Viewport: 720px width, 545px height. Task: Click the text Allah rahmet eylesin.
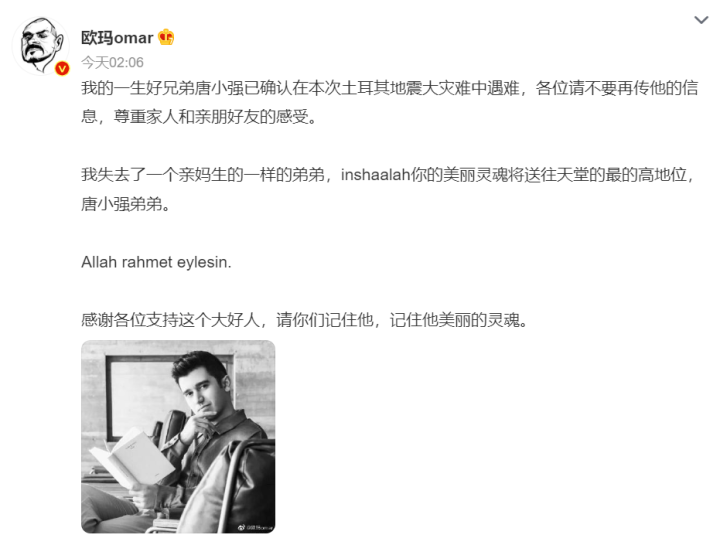[x=156, y=262]
